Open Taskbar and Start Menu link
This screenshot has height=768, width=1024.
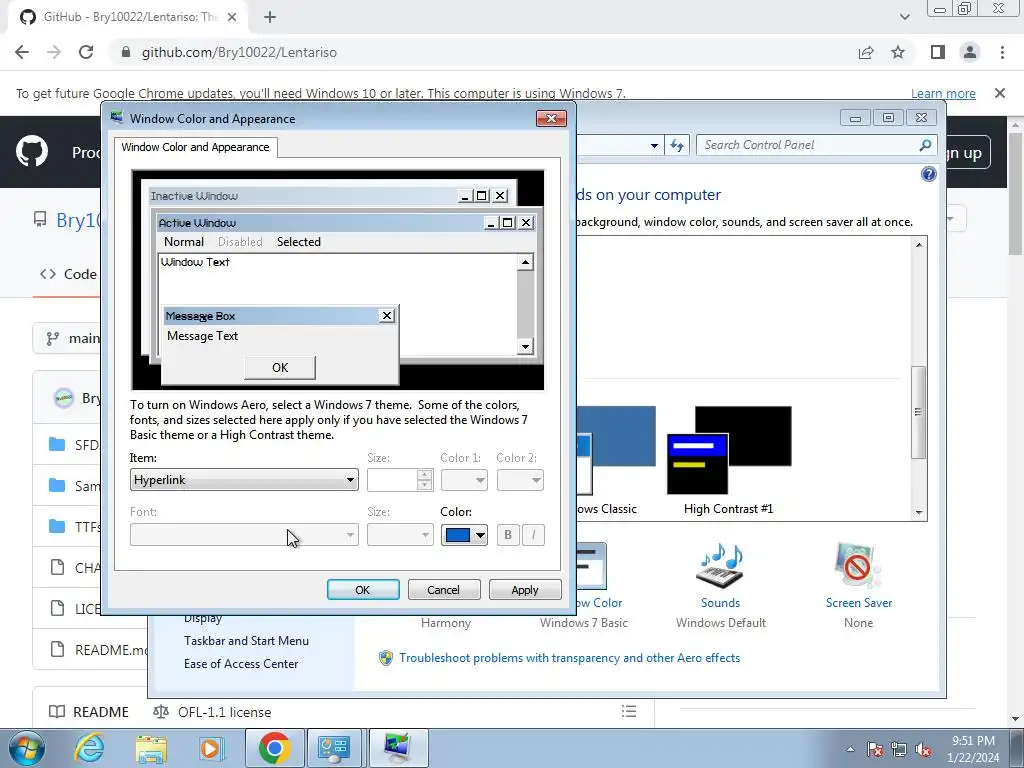point(246,641)
